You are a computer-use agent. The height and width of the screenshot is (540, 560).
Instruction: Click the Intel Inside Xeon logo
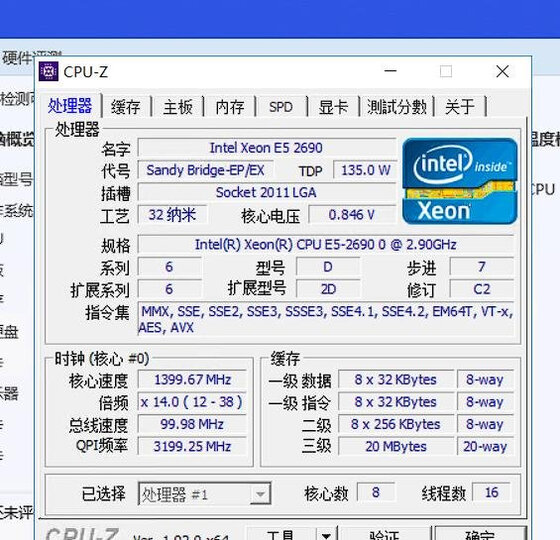460,181
